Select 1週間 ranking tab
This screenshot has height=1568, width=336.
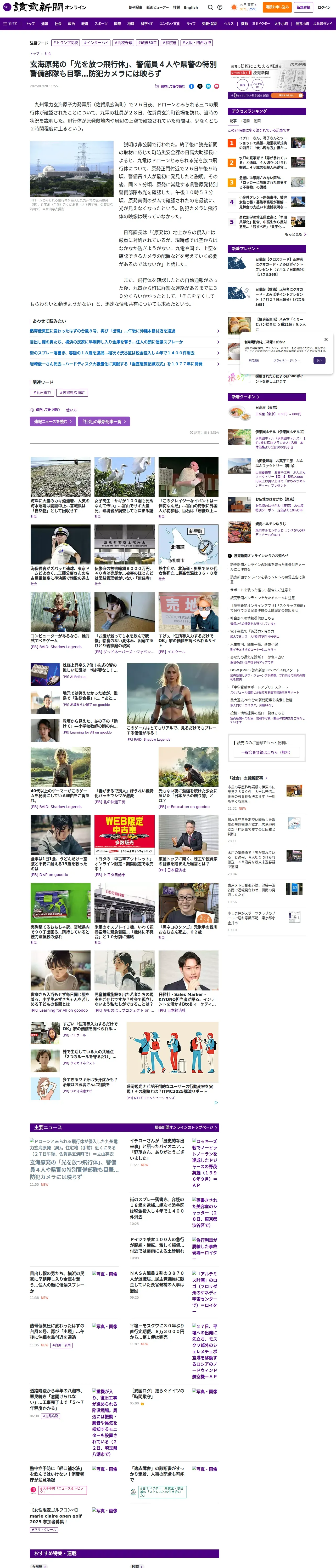[x=245, y=121]
